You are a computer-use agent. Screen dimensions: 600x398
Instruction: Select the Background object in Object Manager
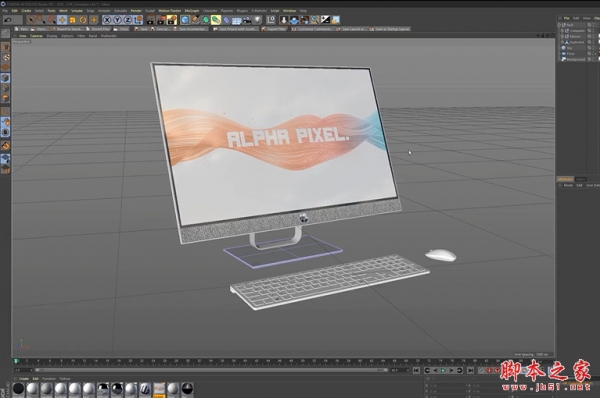click(576, 59)
